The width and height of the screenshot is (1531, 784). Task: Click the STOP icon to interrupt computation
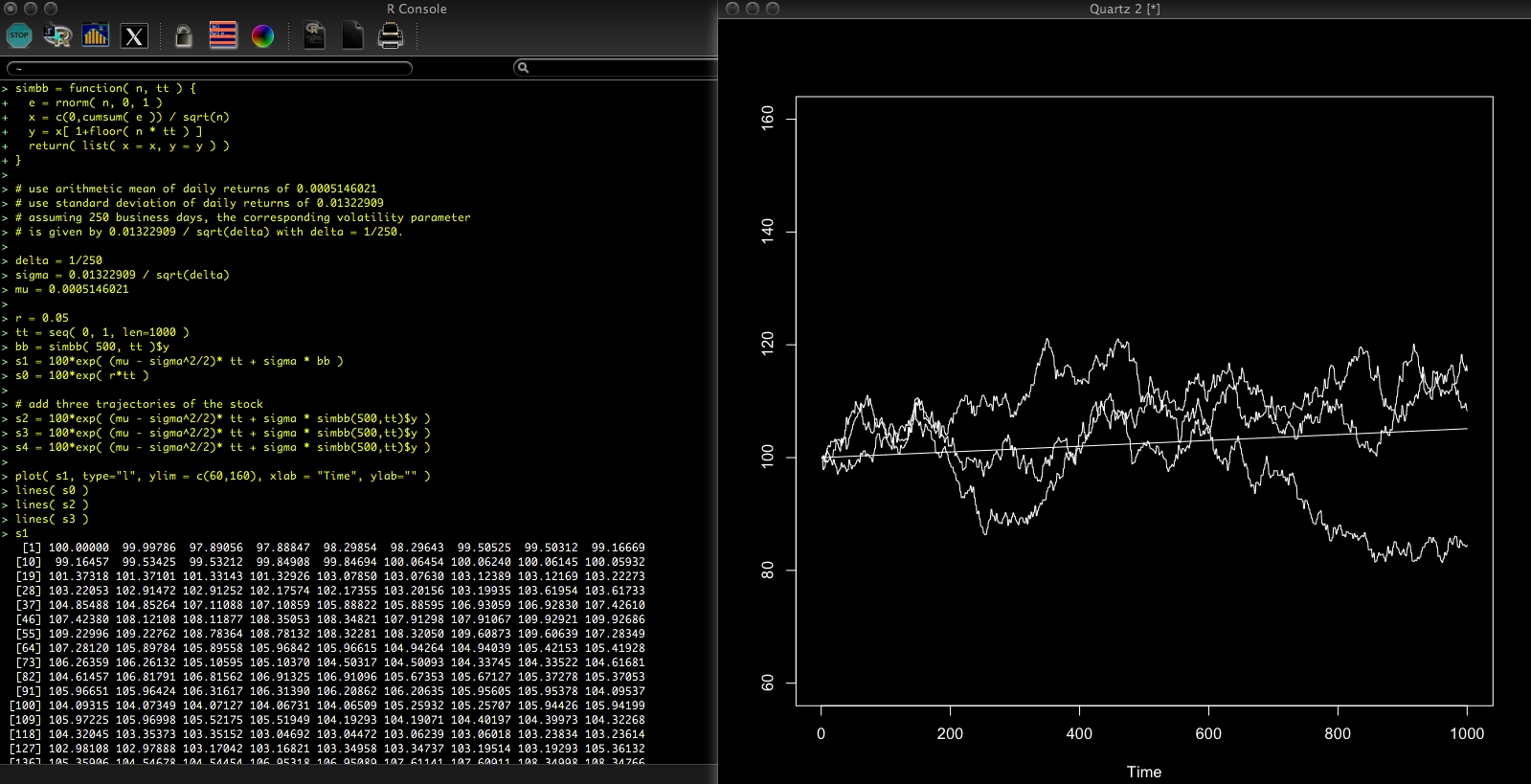[x=19, y=36]
